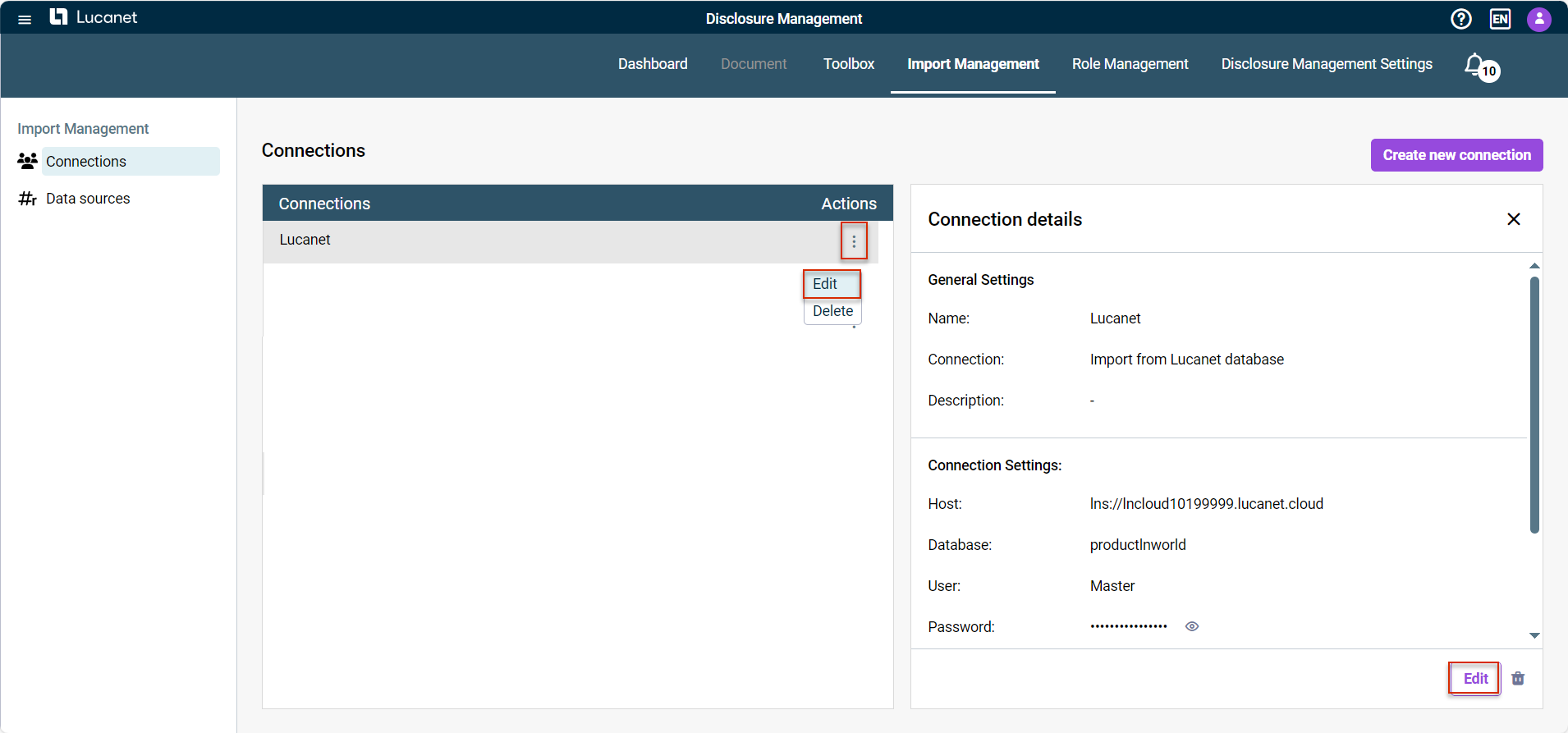Click Create new connection button

[1456, 155]
